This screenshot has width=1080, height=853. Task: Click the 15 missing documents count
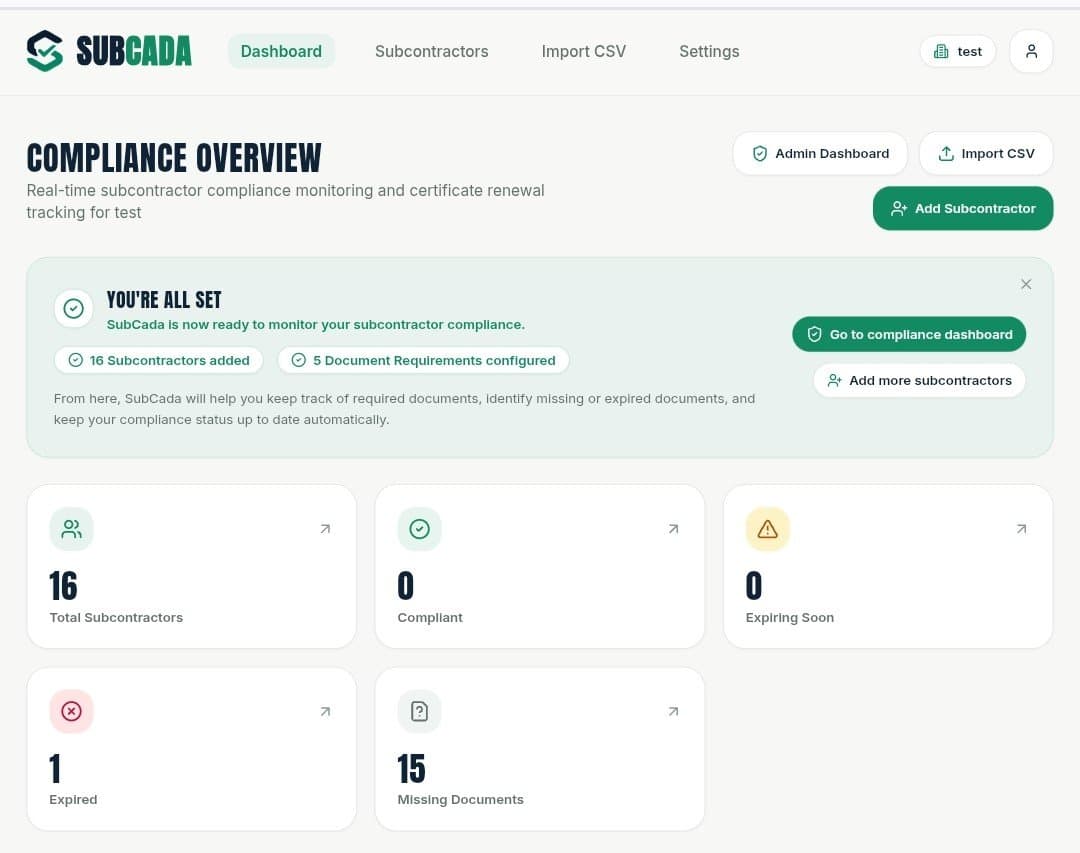(411, 768)
